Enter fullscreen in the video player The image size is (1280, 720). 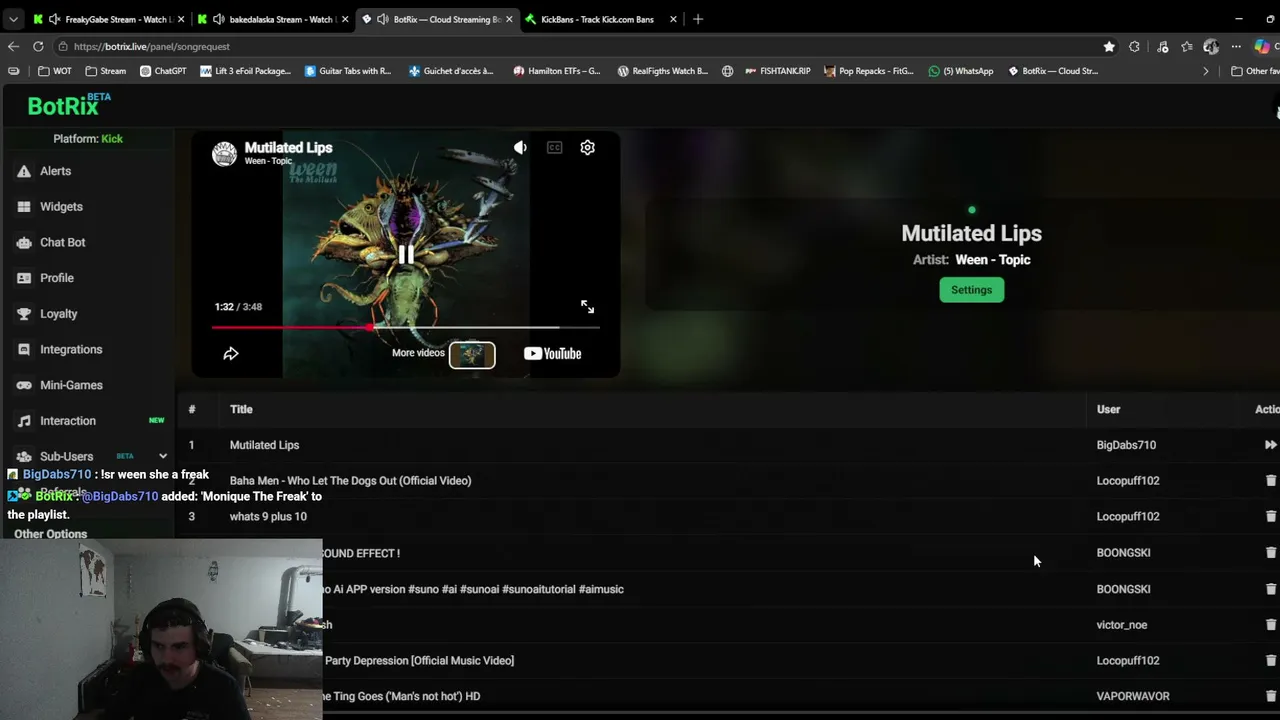tap(588, 307)
